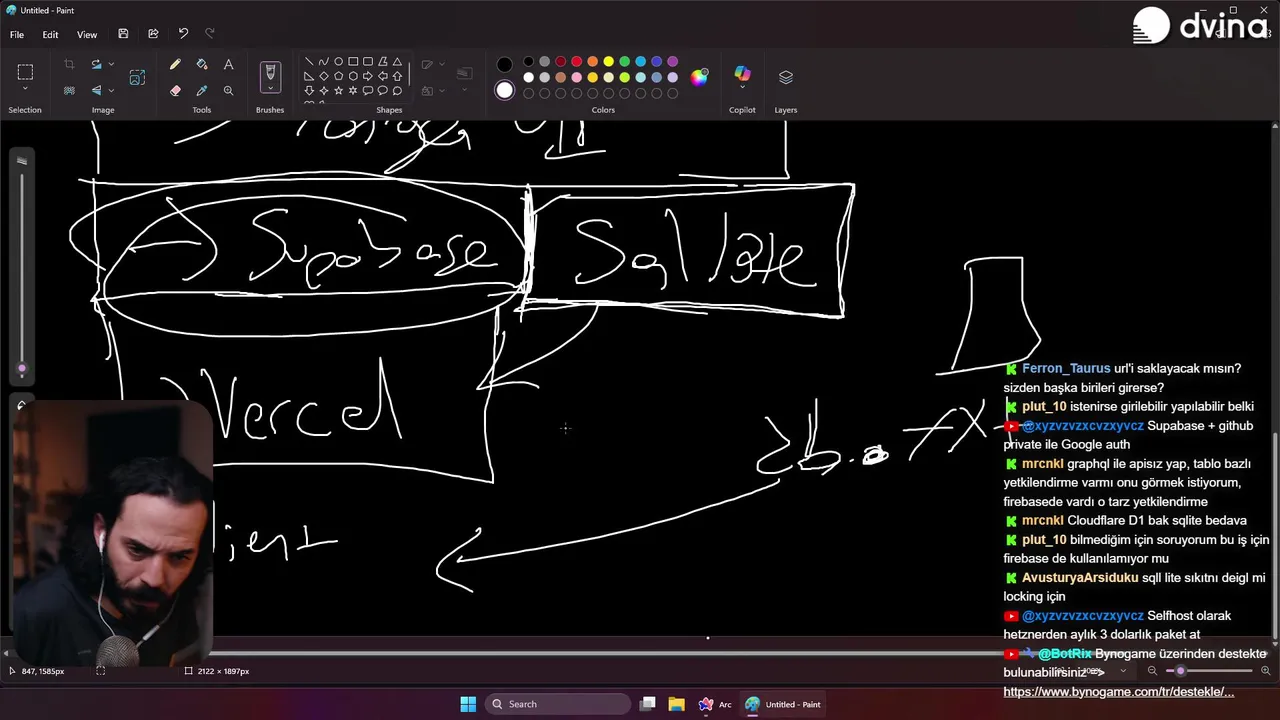The image size is (1280, 720).
Task: Select the Right arrow shape
Action: [x=368, y=76]
